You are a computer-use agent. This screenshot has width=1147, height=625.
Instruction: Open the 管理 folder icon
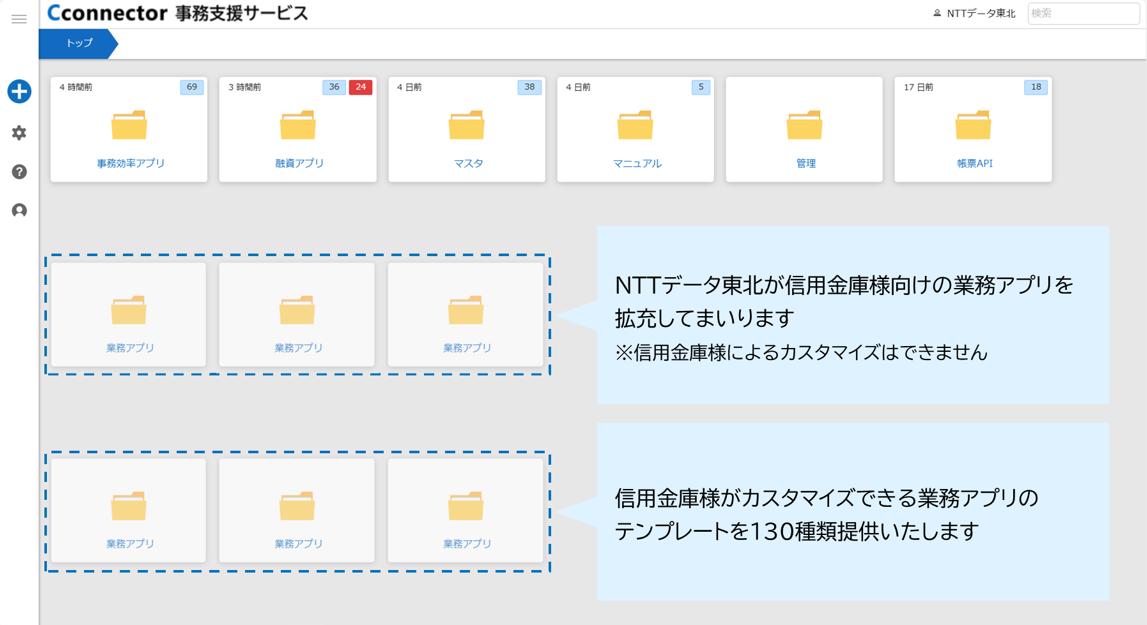tap(804, 125)
